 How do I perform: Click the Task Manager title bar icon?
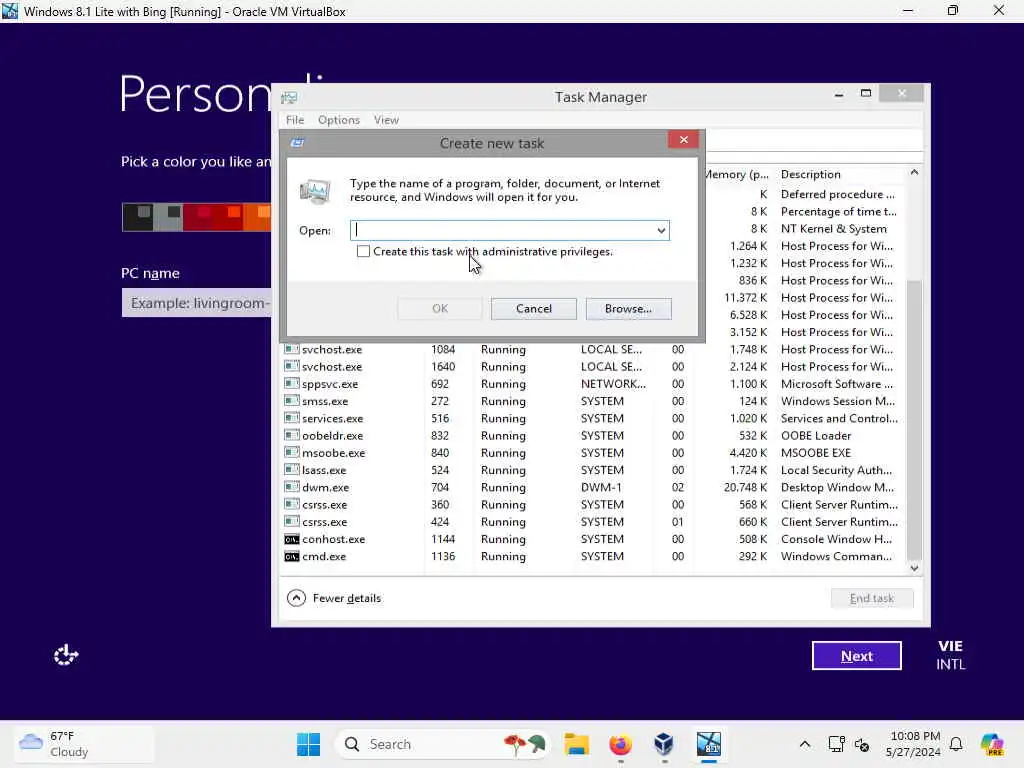click(289, 97)
